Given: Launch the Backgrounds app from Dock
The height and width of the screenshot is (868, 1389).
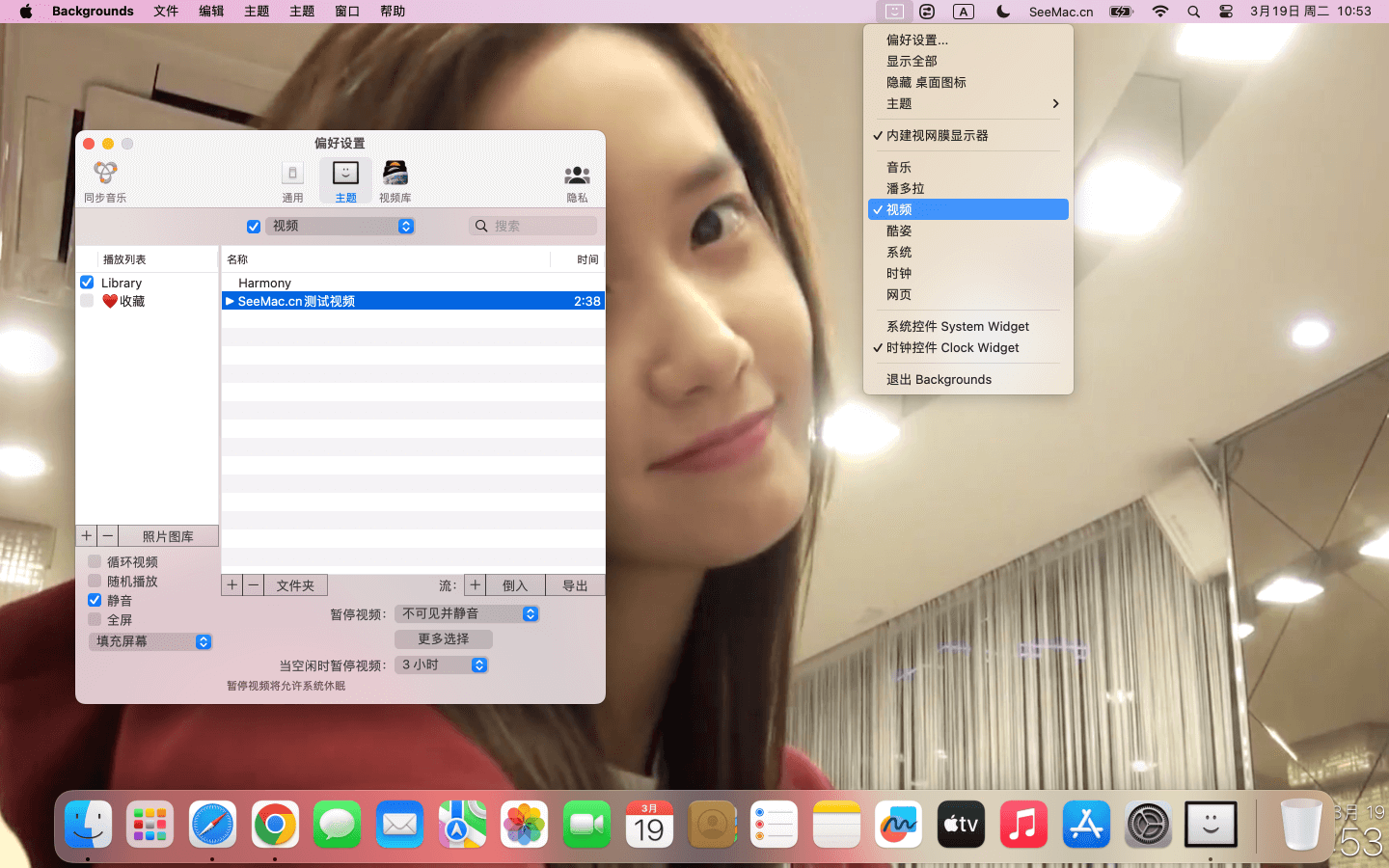Looking at the screenshot, I should [x=1211, y=826].
